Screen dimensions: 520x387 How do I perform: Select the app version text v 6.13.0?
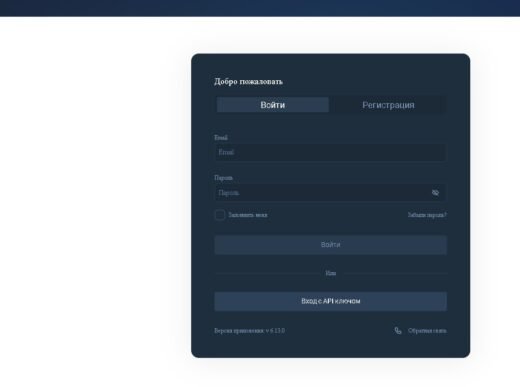275,331
